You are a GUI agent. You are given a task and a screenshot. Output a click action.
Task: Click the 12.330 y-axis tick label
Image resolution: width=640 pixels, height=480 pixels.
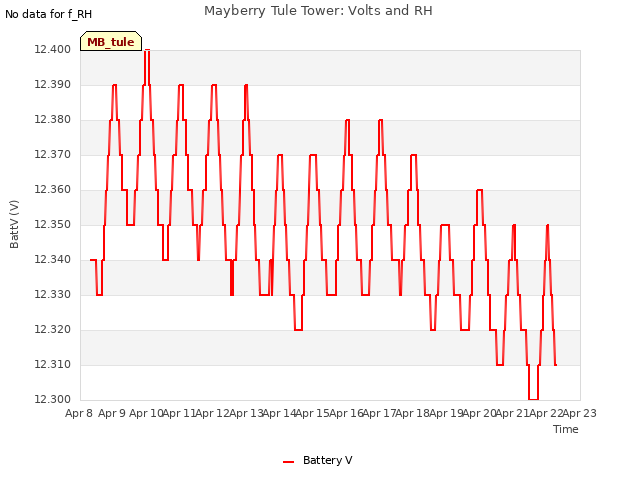coord(53,295)
